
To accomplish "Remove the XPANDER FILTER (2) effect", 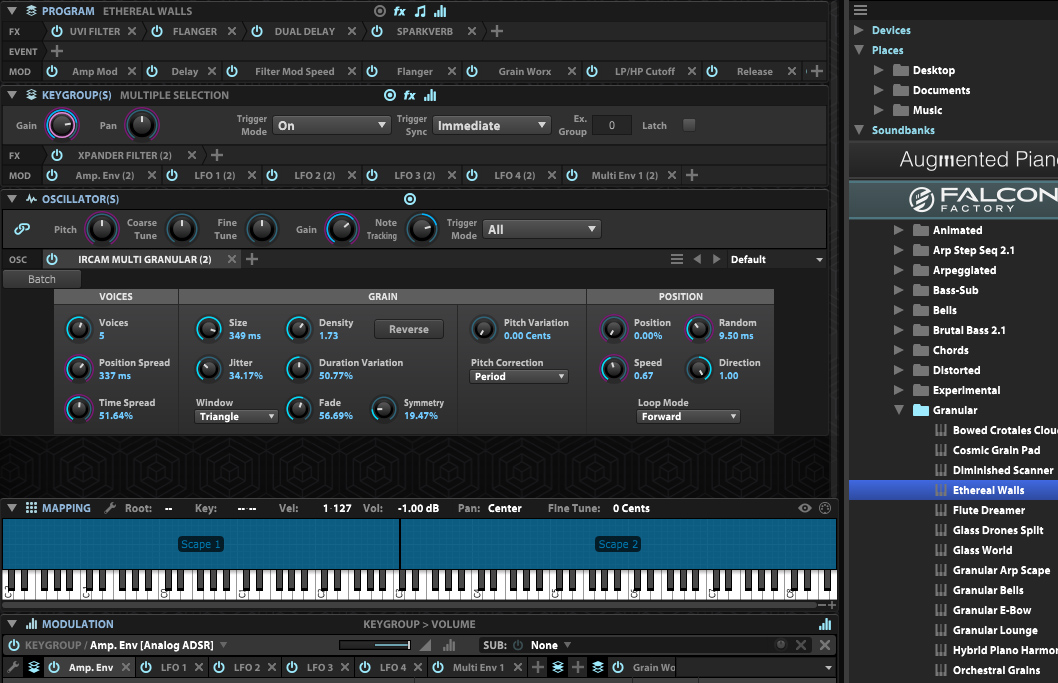I will point(192,155).
